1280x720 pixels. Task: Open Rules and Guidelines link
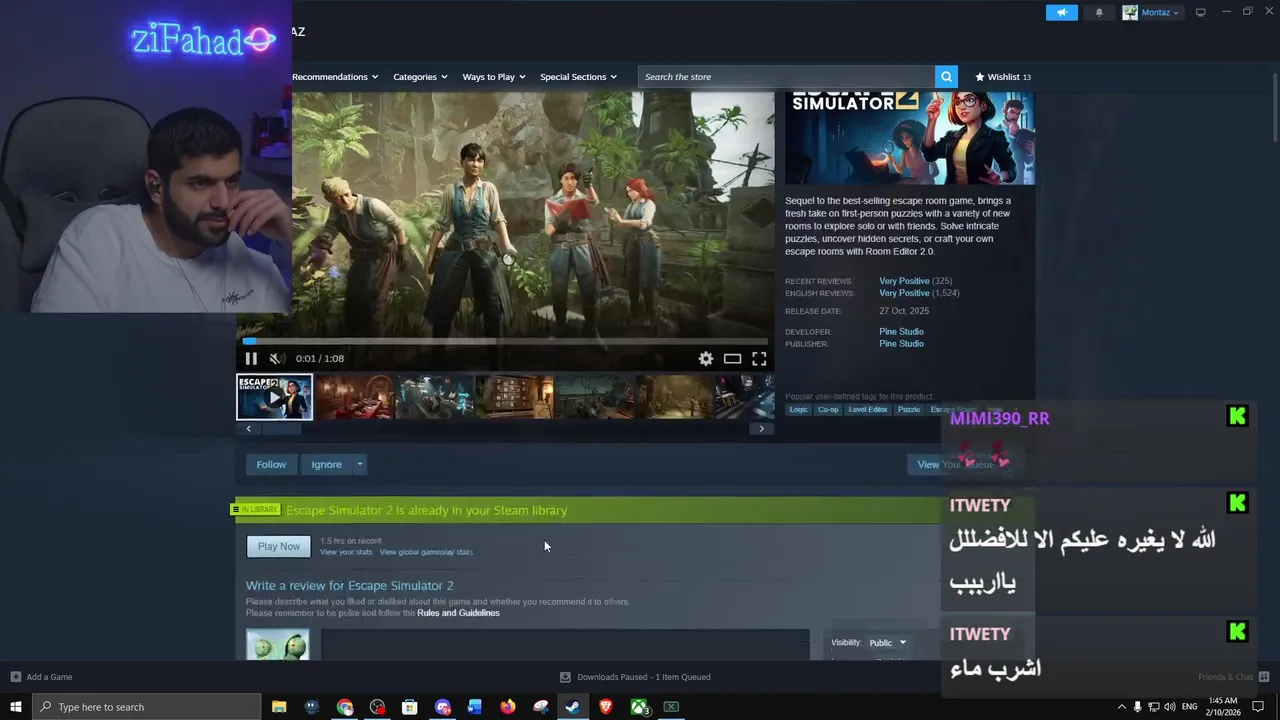point(458,613)
